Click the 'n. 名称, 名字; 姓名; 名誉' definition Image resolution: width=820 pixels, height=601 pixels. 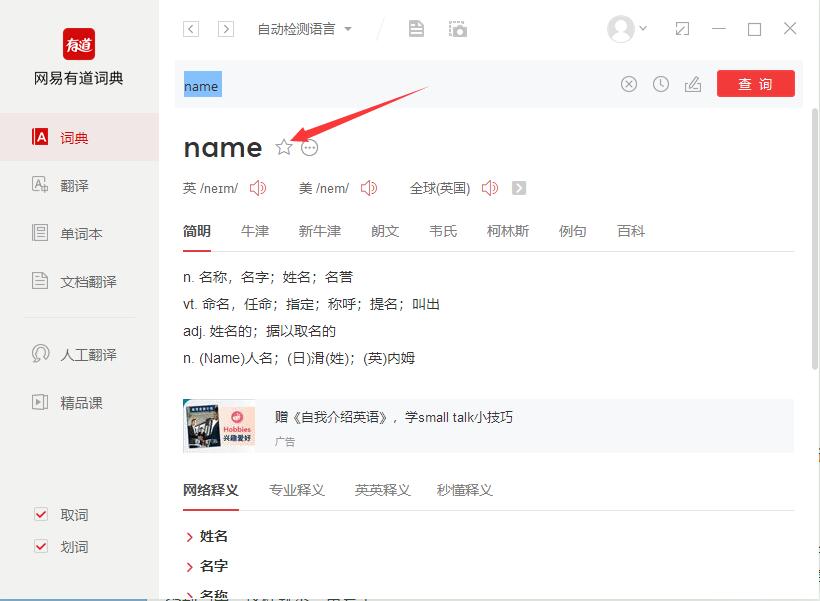(268, 277)
